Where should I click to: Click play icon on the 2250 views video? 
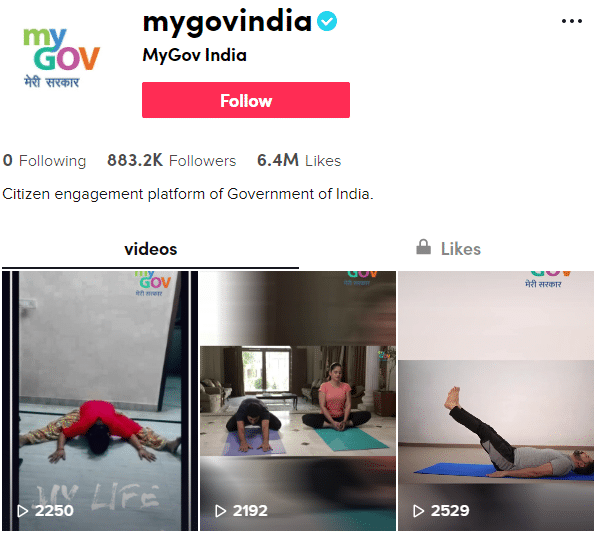point(22,511)
